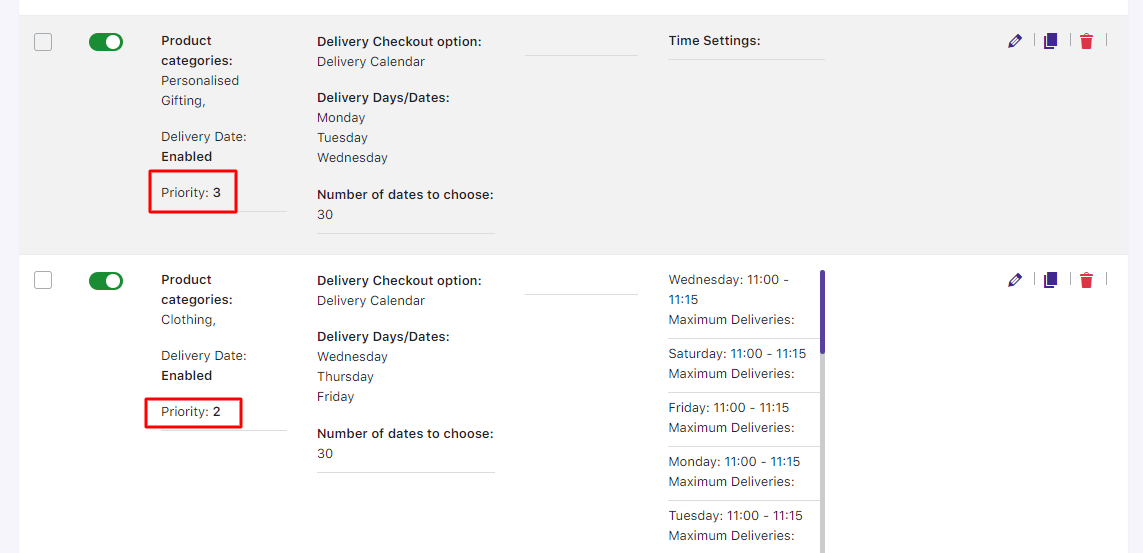The height and width of the screenshot is (553, 1143).
Task: Duplicate the Personalised Gifting delivery rule
Action: point(1050,41)
